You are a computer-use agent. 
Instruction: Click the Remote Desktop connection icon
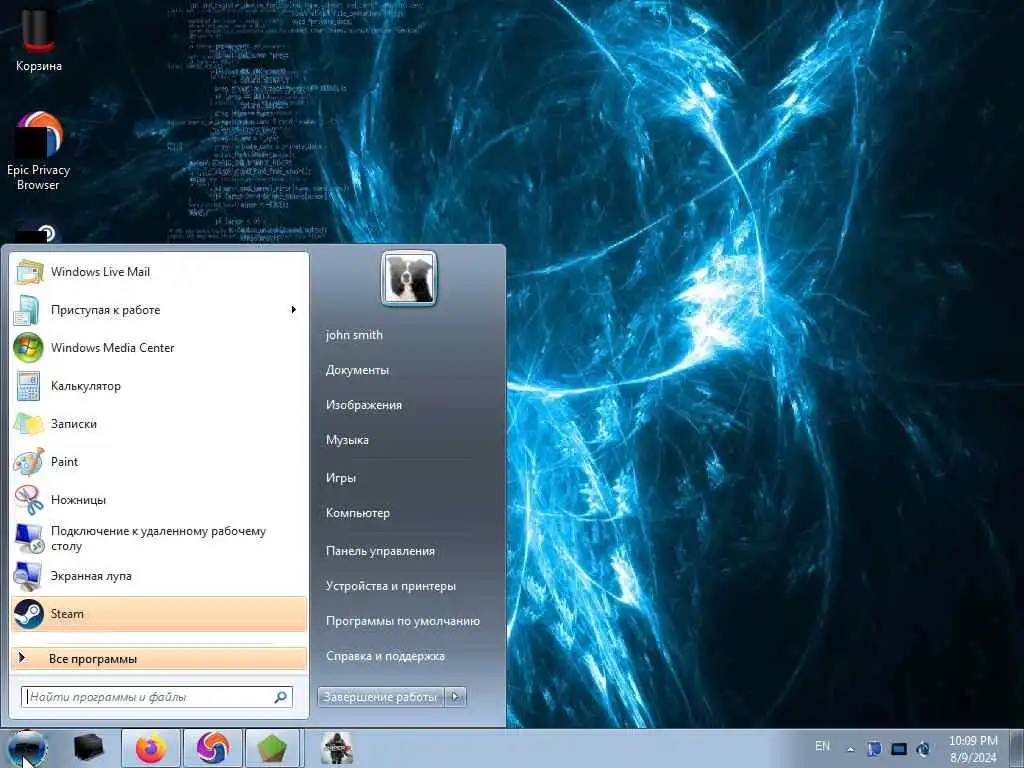click(x=29, y=538)
